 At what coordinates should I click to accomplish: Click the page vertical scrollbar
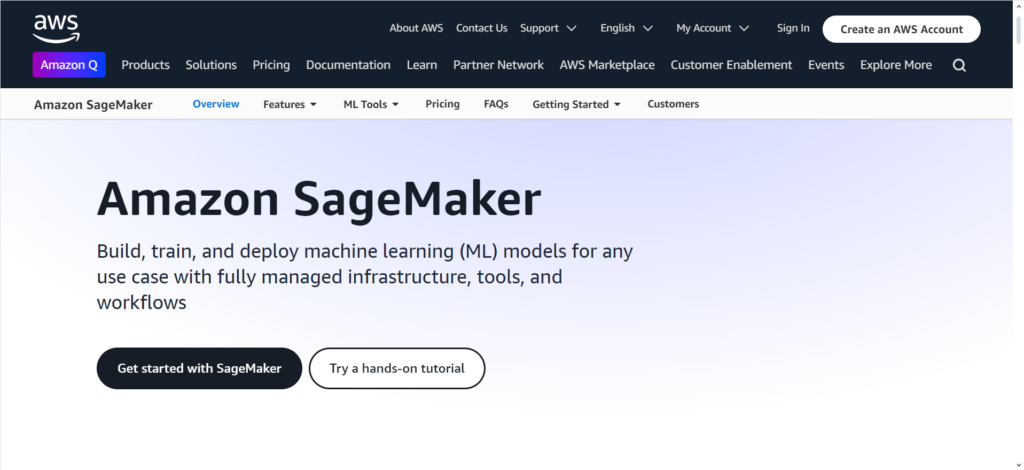click(x=1018, y=31)
